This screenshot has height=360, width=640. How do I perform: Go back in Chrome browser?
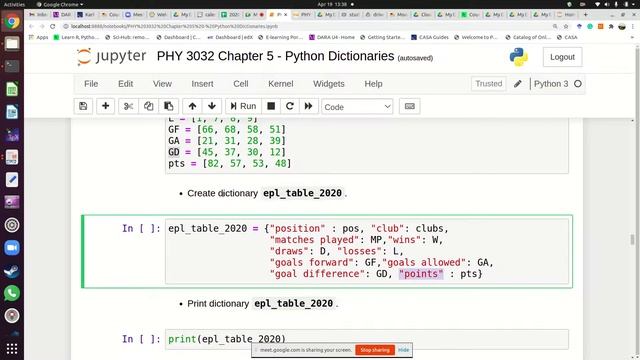coord(31,26)
